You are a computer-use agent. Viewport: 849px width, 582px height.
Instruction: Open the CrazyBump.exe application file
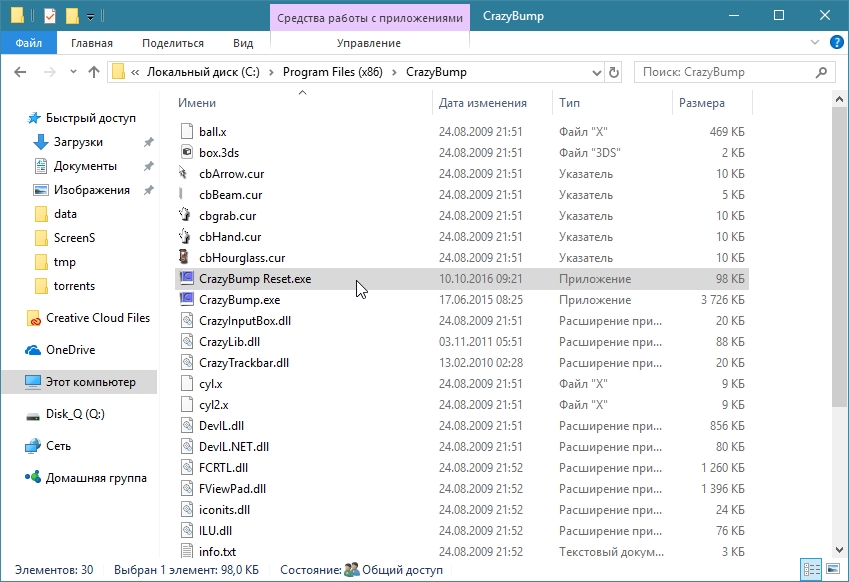coord(239,299)
